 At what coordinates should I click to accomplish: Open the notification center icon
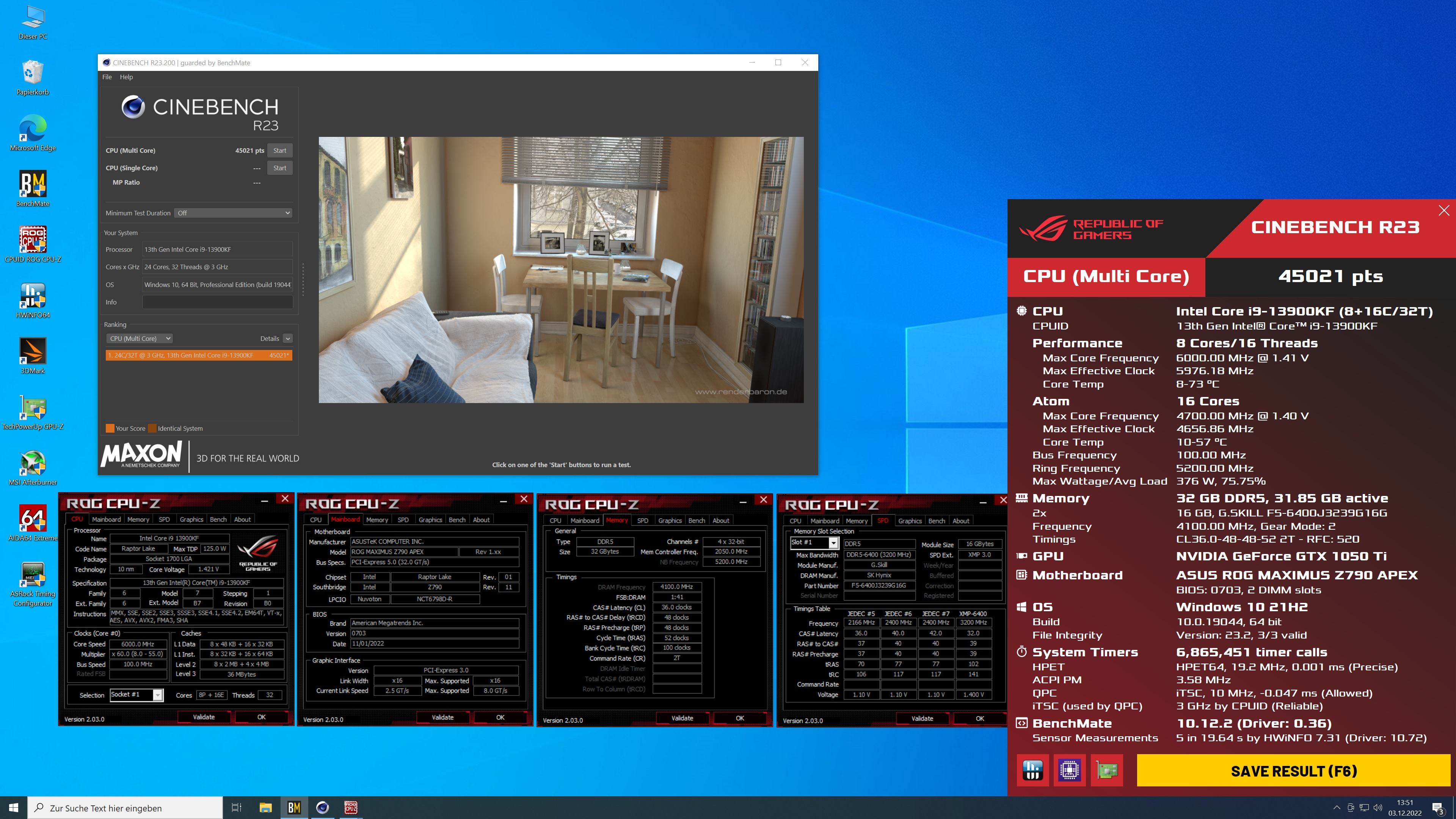click(1438, 808)
